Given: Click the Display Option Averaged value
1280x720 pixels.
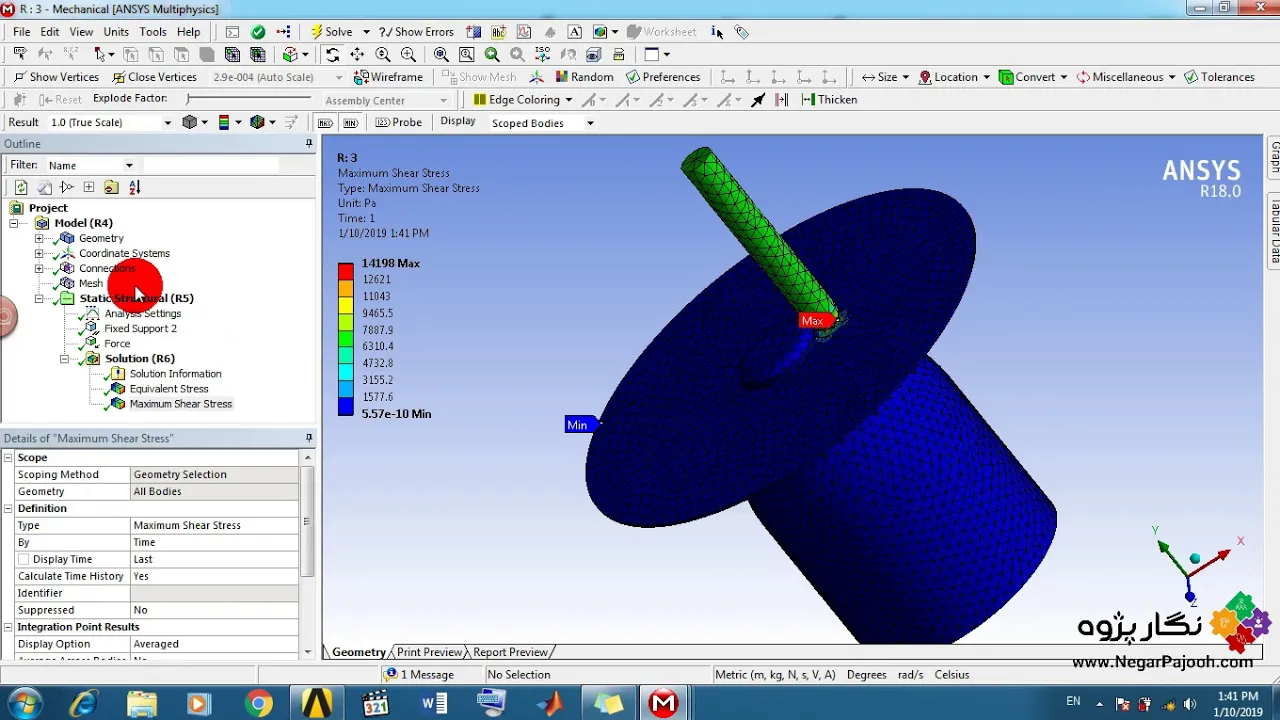Looking at the screenshot, I should point(215,644).
